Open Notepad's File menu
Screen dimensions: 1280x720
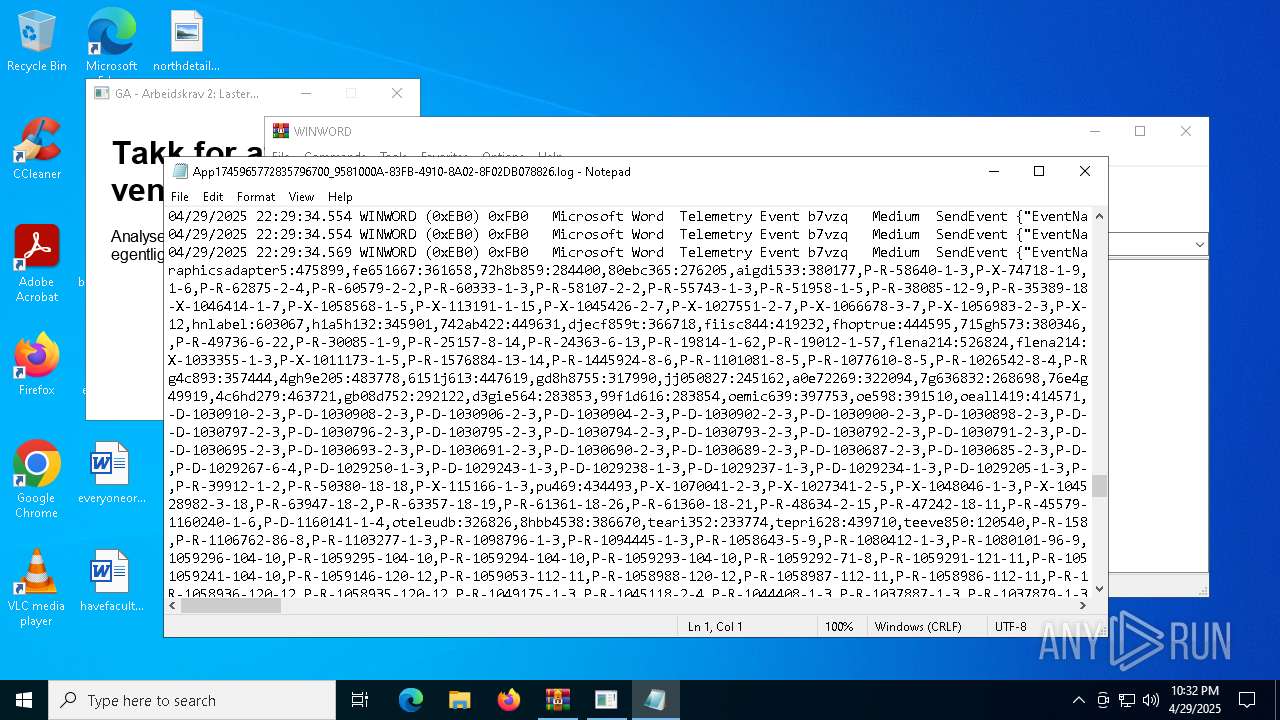coord(179,197)
